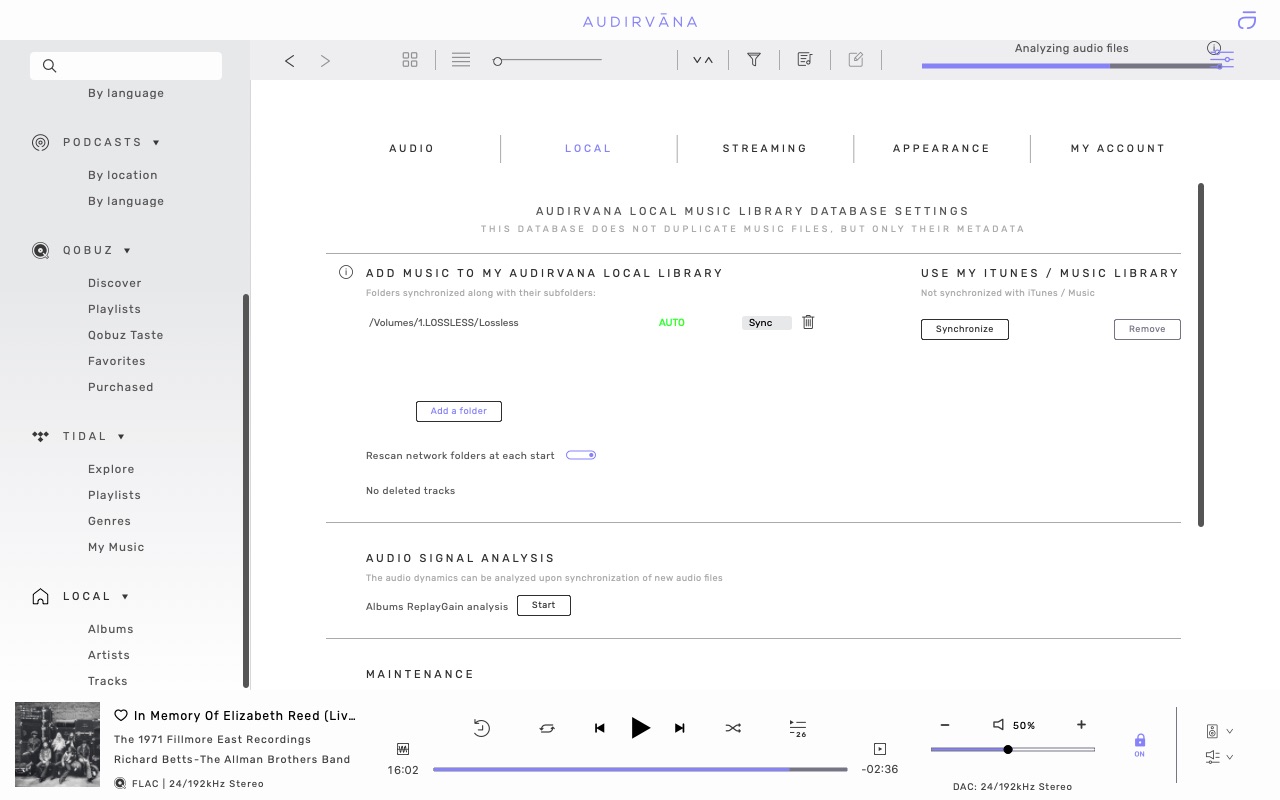This screenshot has width=1280, height=800.
Task: Click the rewind history icon
Action: [482, 728]
